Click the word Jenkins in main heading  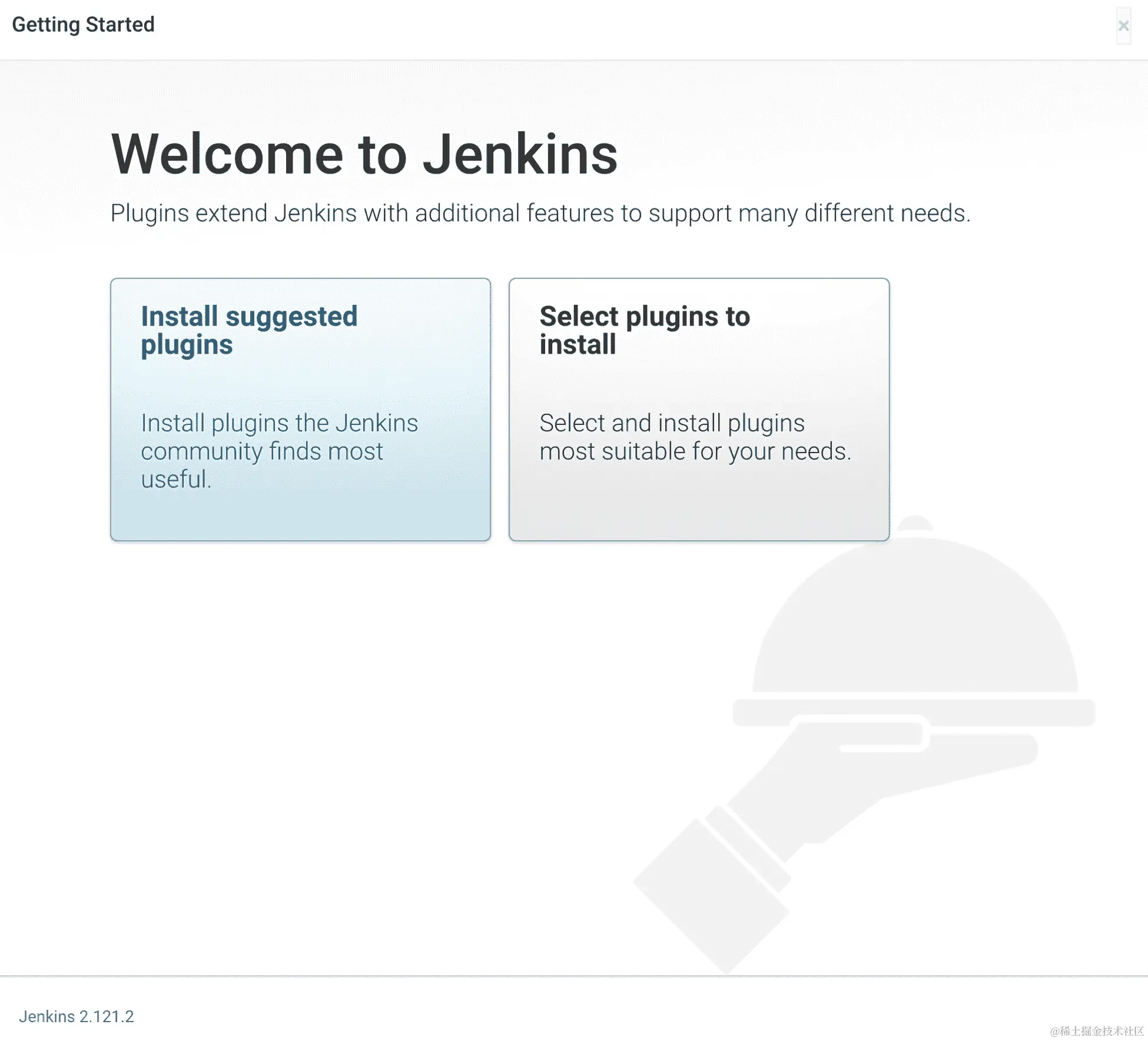point(520,154)
